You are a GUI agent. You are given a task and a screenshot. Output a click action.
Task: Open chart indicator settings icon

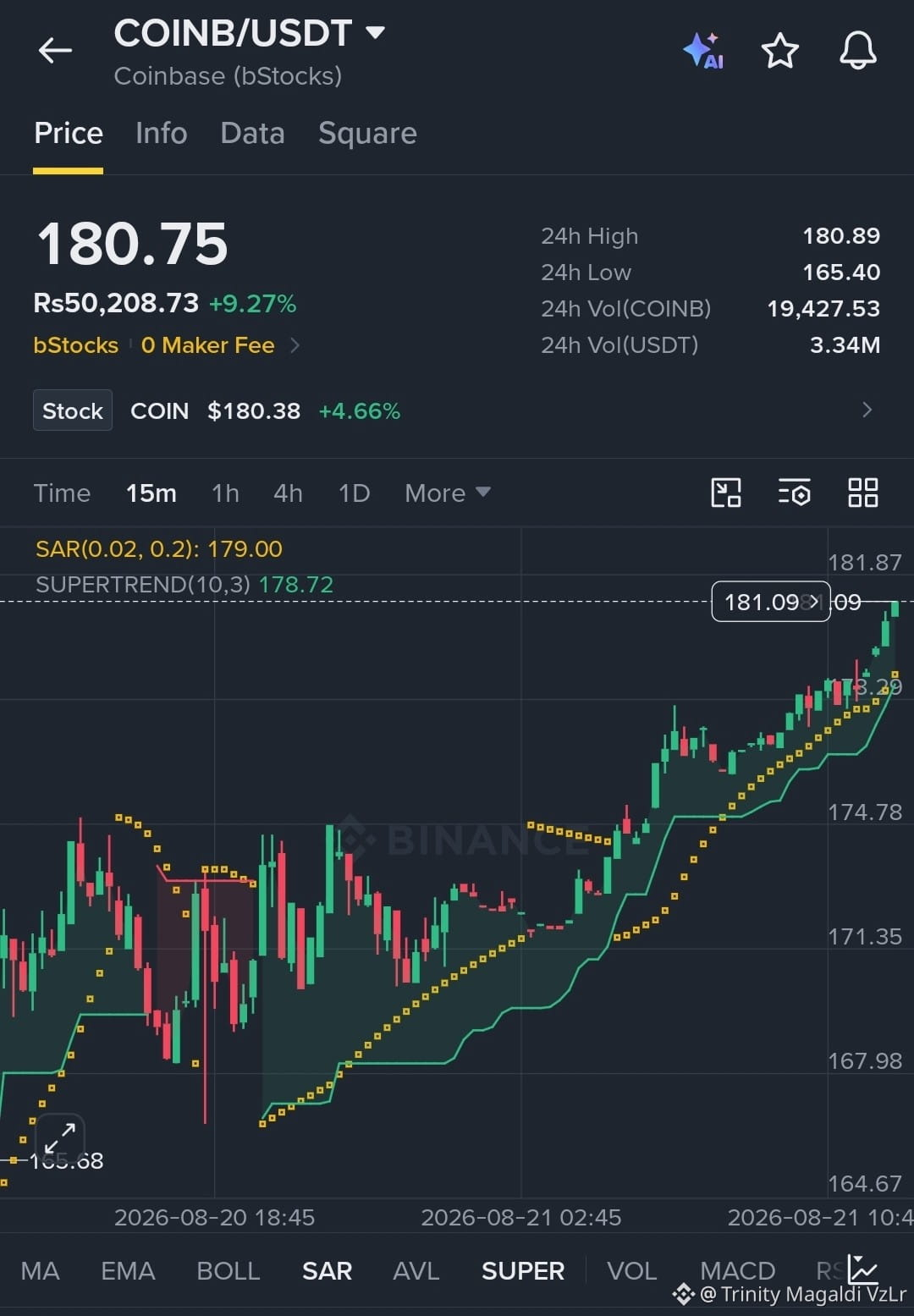(794, 493)
